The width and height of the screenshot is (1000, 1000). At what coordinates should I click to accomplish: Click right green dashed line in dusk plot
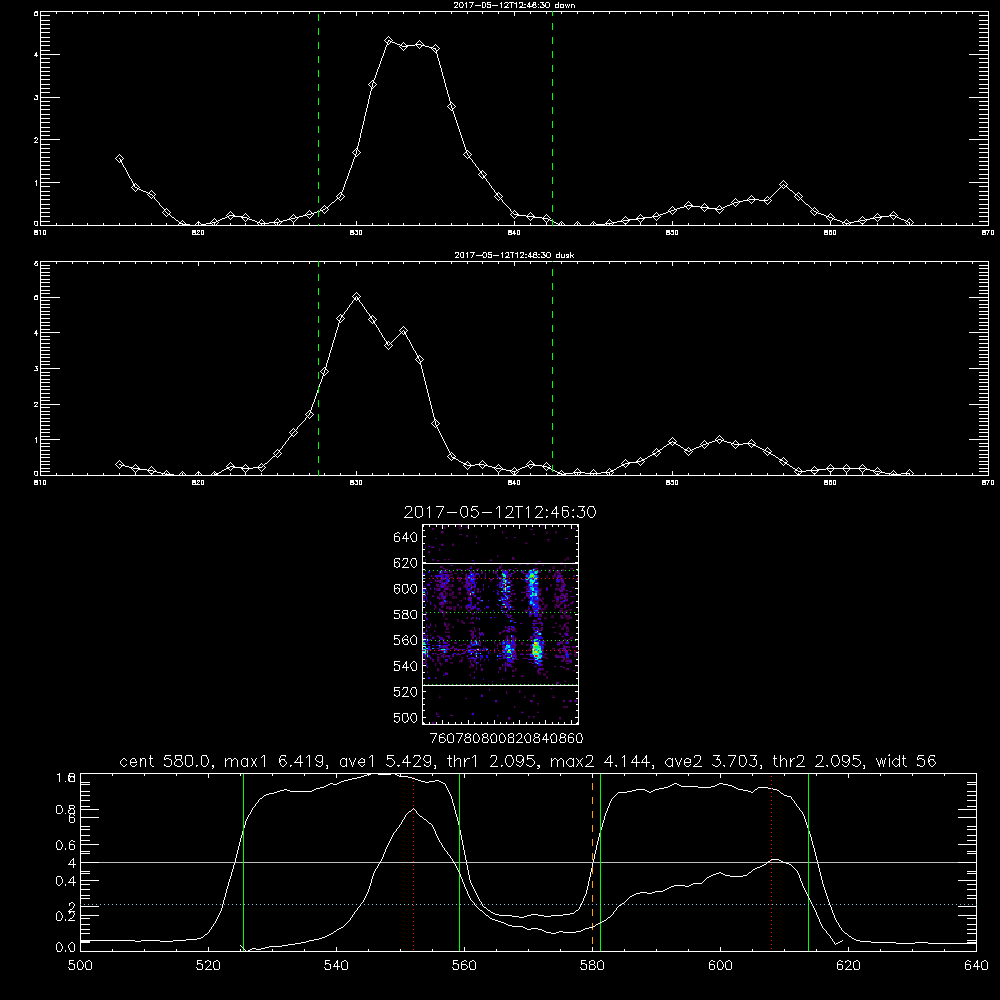pos(552,368)
